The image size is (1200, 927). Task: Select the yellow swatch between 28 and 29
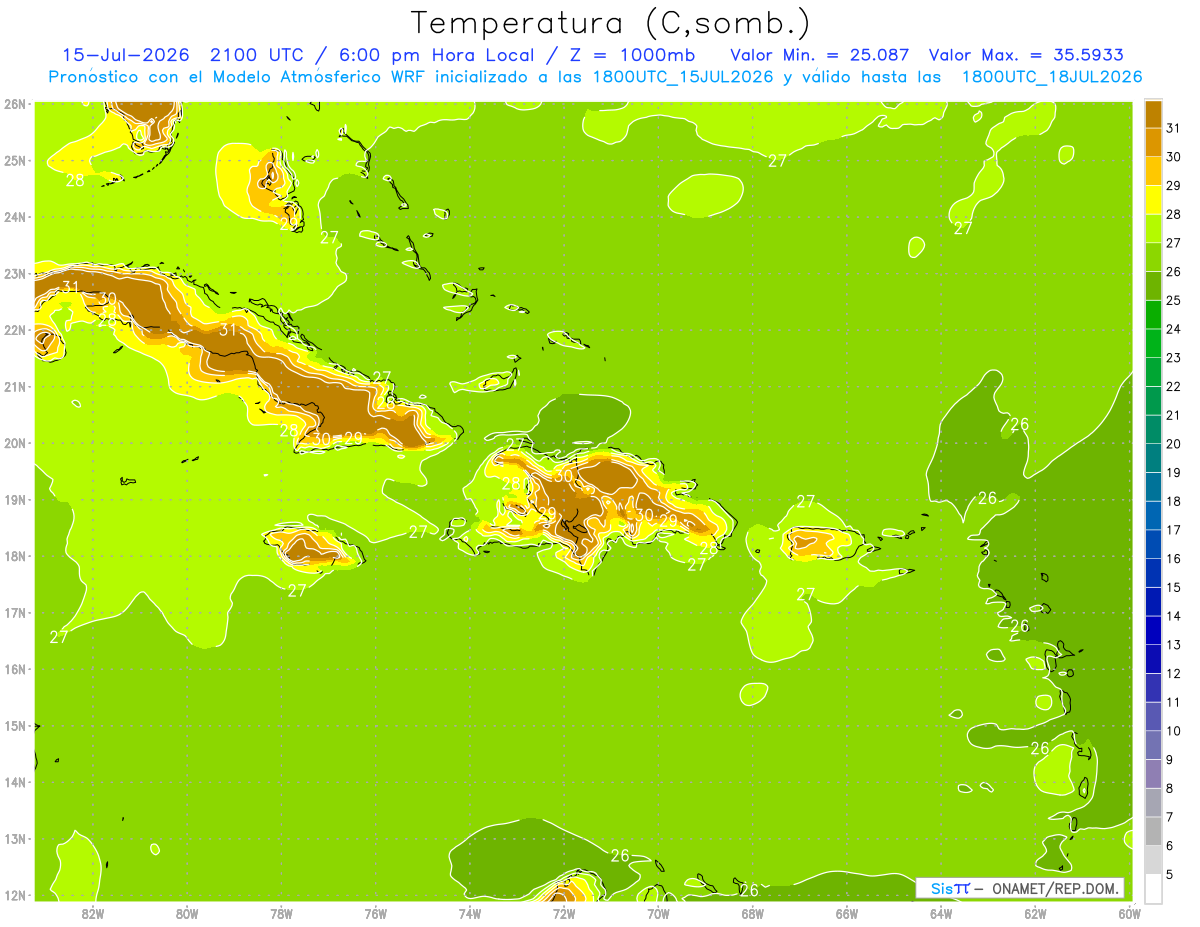[1153, 200]
